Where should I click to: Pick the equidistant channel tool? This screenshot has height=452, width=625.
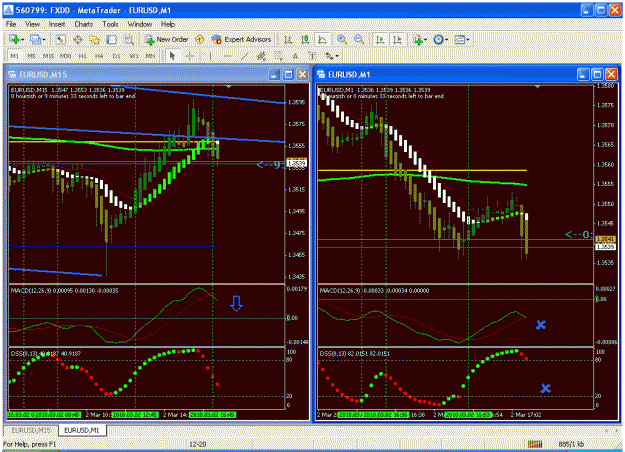[x=261, y=56]
